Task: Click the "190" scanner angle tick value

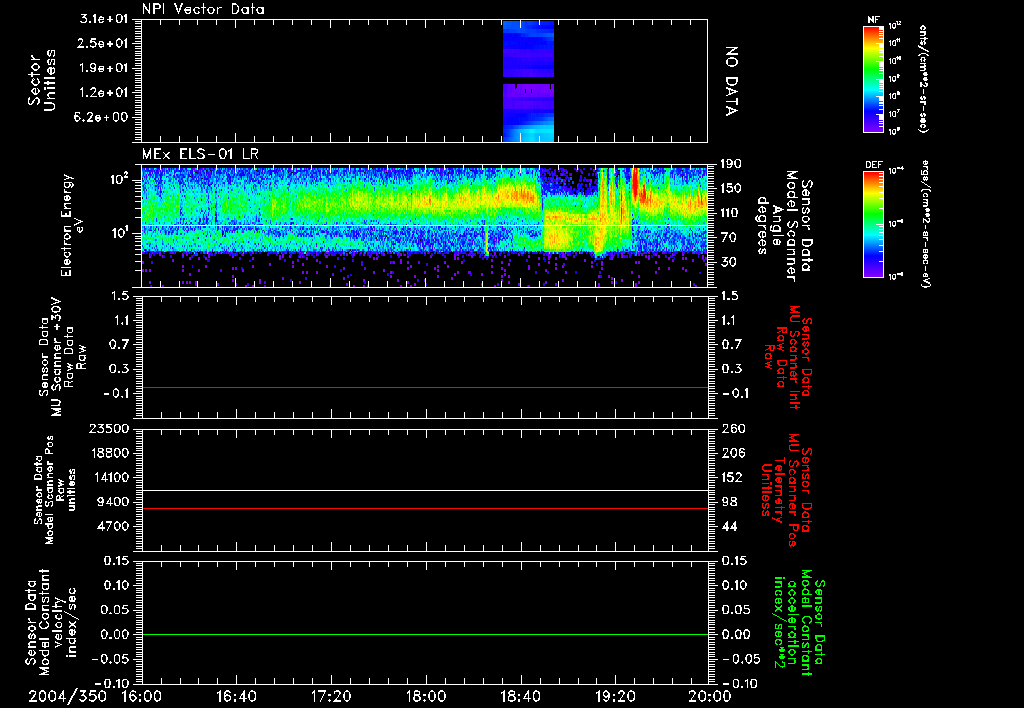Action: tap(731, 164)
